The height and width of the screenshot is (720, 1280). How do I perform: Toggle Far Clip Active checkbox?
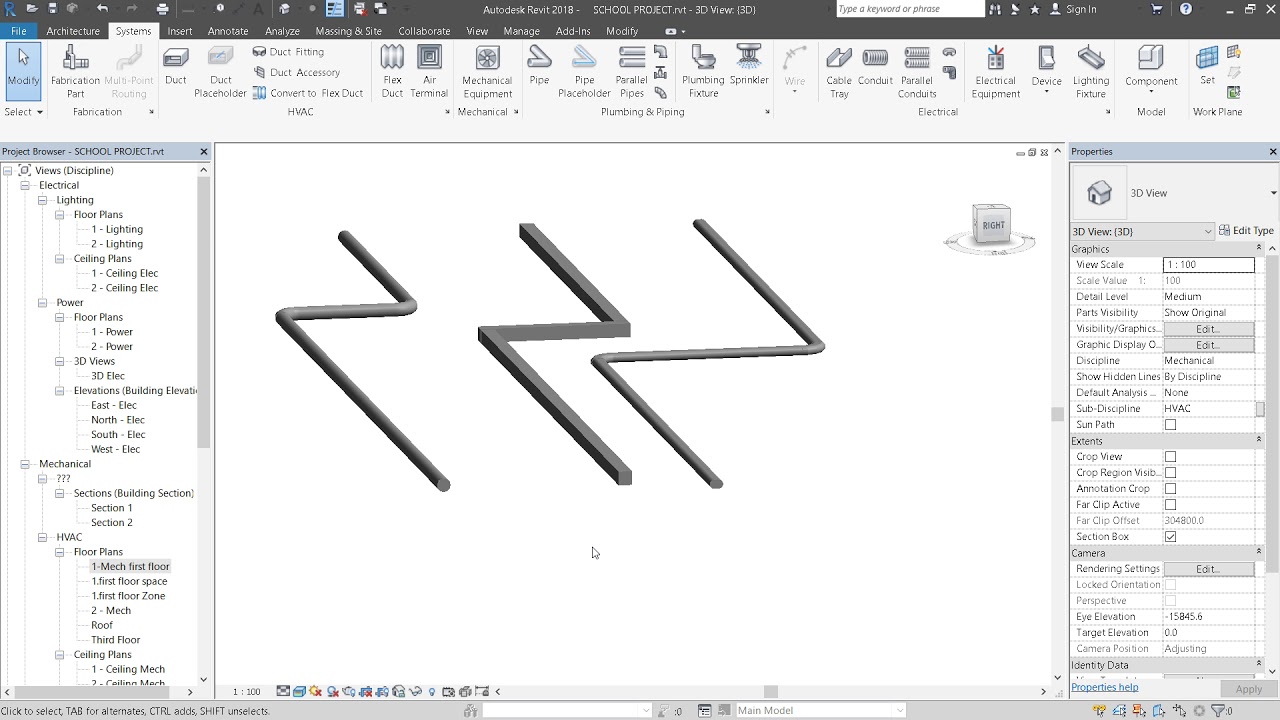click(1170, 505)
